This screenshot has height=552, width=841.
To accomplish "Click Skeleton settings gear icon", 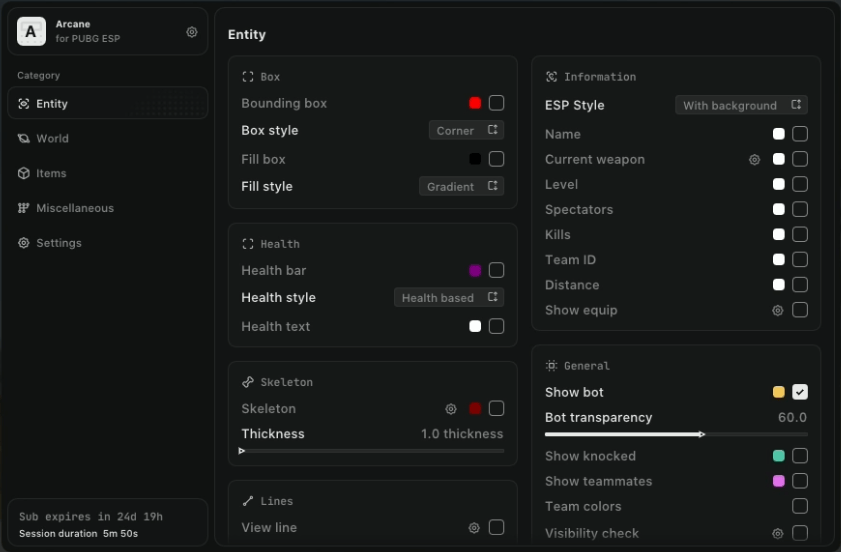I will [451, 409].
